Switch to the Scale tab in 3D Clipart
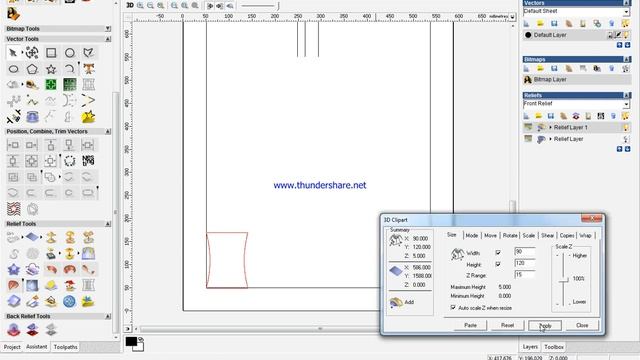Image resolution: width=640 pixels, height=360 pixels. tap(529, 236)
